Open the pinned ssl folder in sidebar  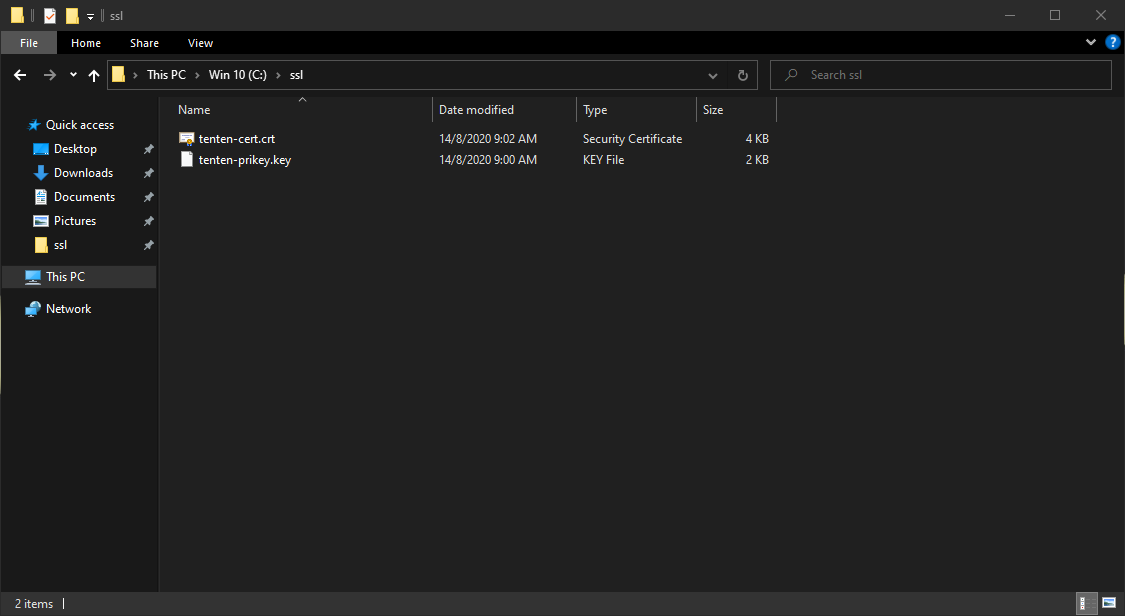[60, 245]
